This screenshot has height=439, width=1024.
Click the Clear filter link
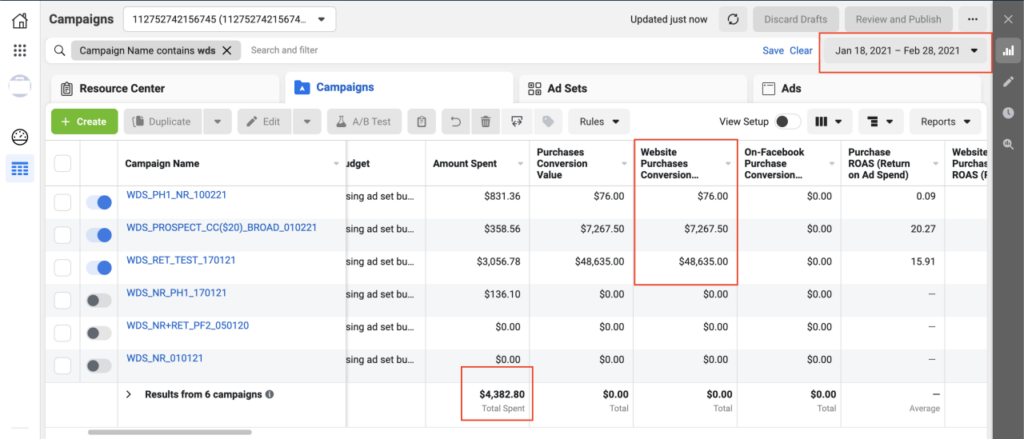pyautogui.click(x=801, y=50)
